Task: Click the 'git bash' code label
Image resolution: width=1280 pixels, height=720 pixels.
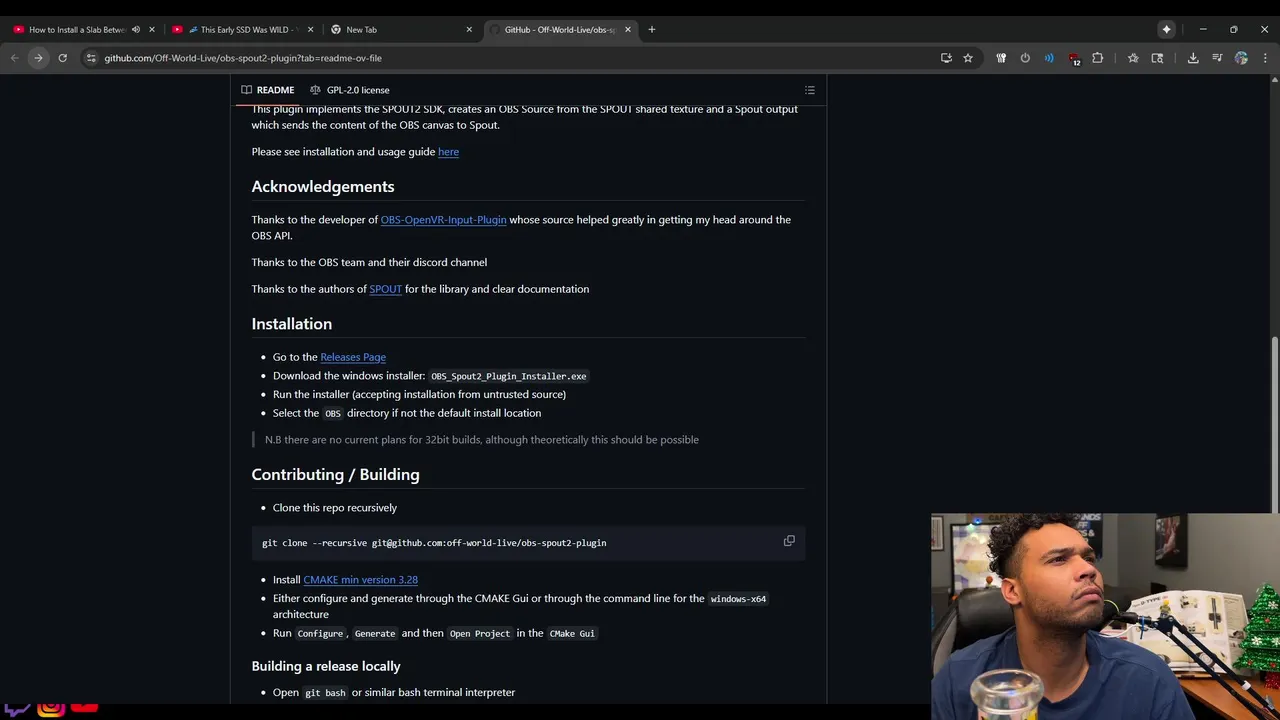Action: pyautogui.click(x=325, y=692)
